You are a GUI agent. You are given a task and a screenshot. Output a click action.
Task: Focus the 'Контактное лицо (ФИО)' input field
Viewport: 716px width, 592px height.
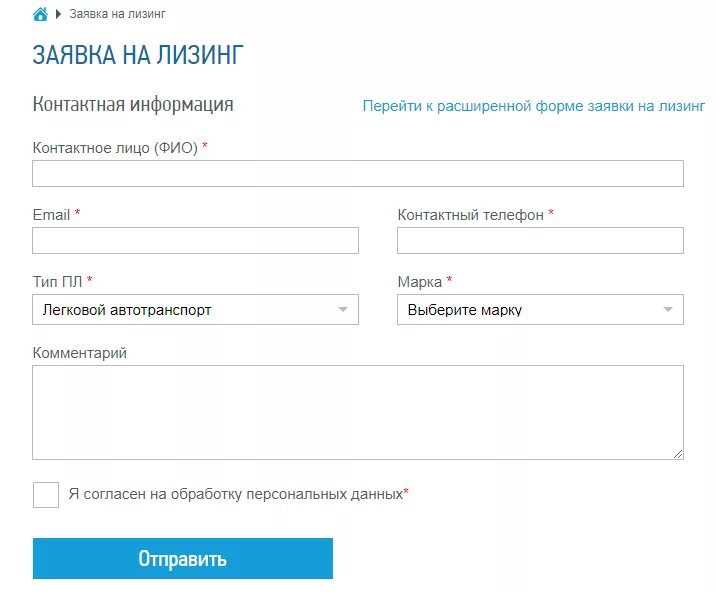[358, 174]
